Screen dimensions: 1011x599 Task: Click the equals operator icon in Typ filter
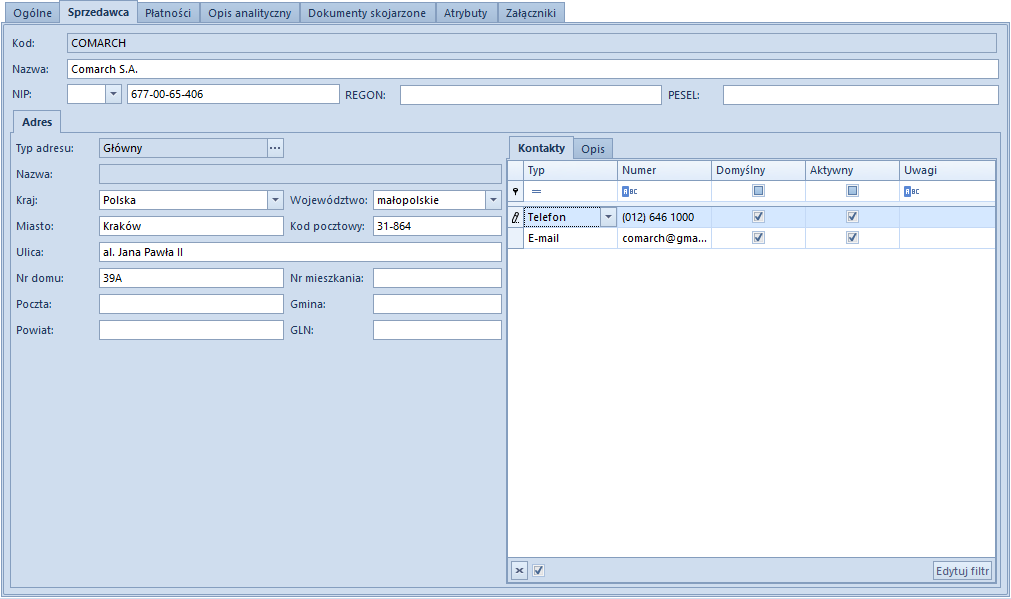[536, 191]
